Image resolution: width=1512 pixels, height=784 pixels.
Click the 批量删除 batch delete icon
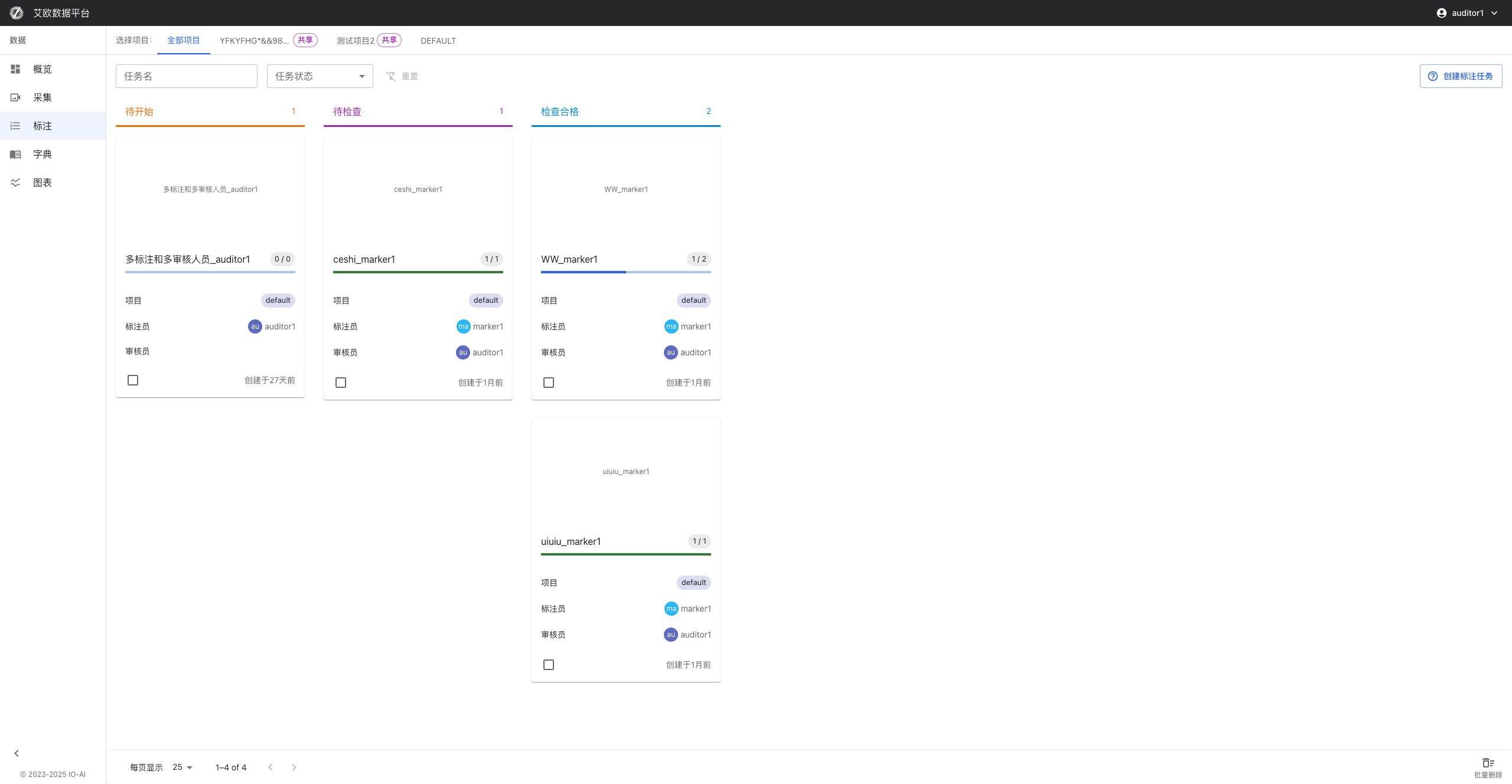[1487, 763]
